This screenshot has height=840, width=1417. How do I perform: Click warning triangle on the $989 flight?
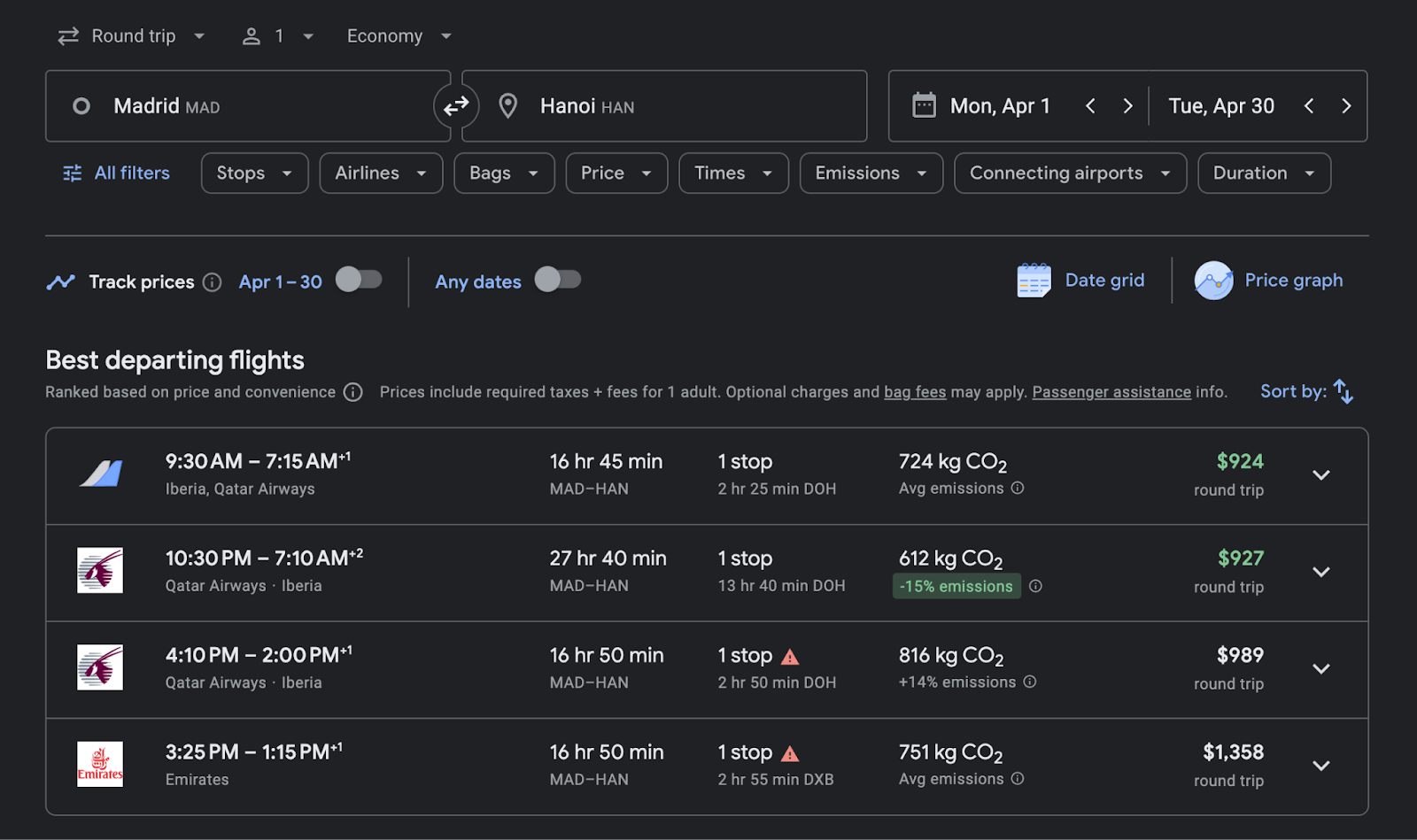pyautogui.click(x=790, y=657)
